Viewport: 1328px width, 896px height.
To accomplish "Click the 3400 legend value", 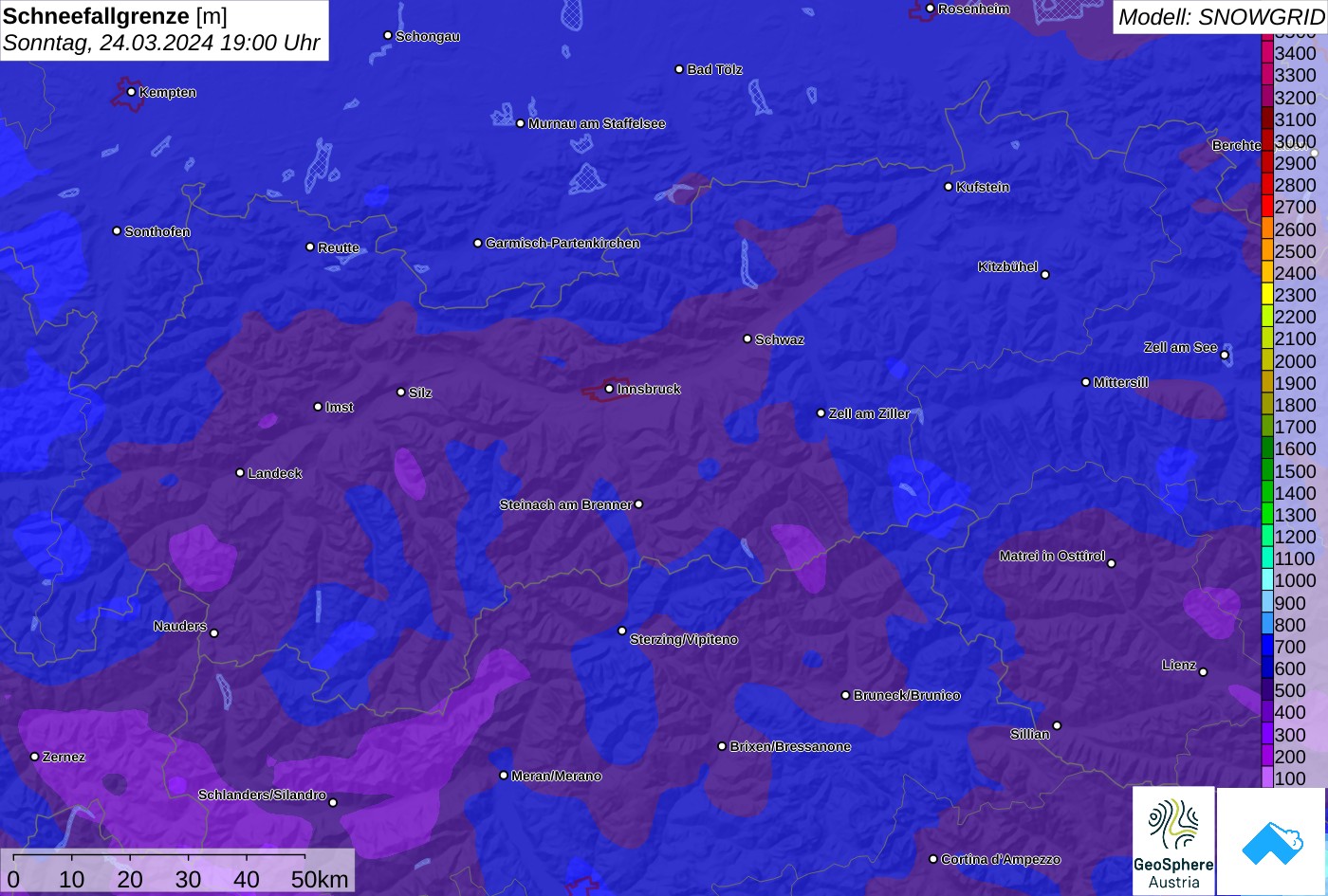I will point(1295,54).
